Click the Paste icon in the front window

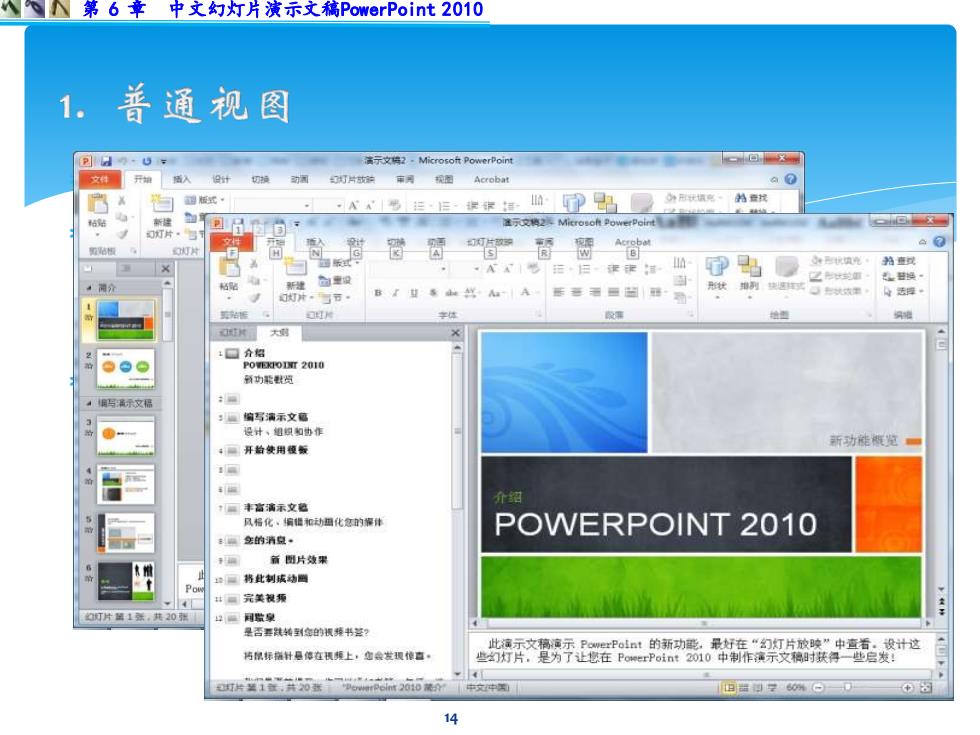pos(229,268)
